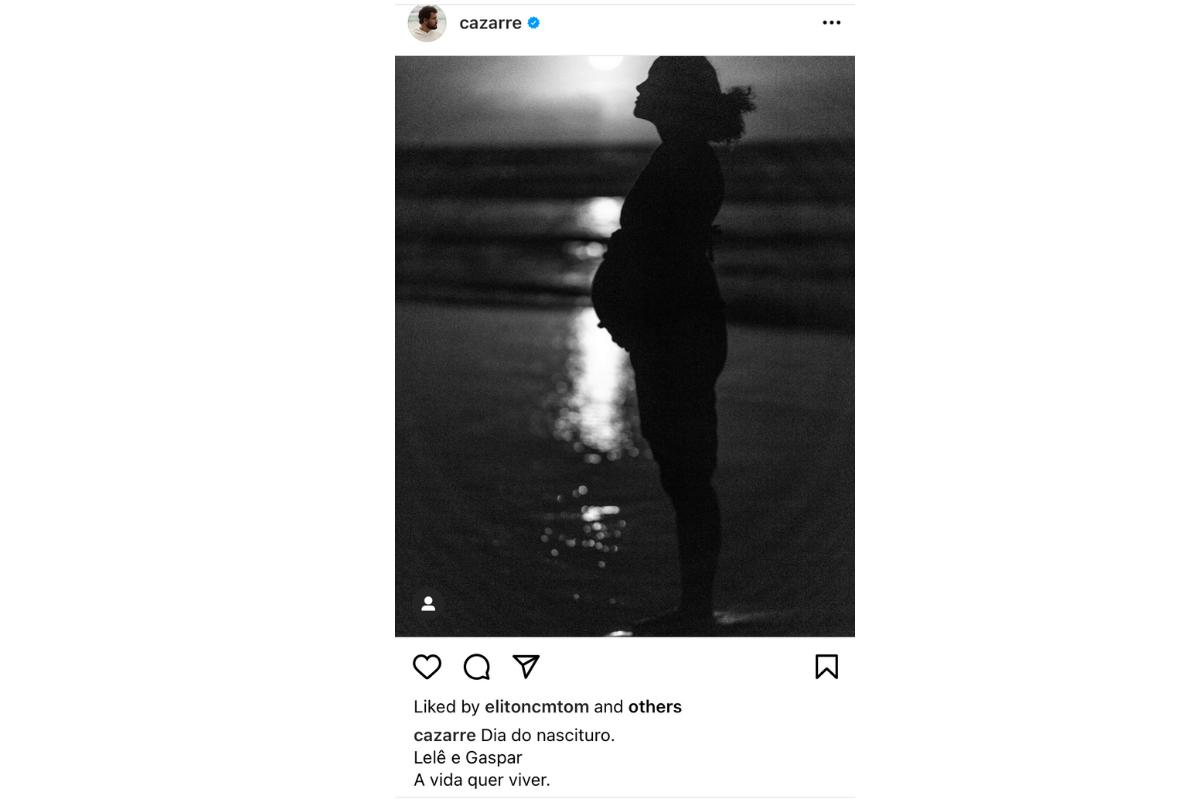
Task: Open comments via the speech bubble icon
Action: point(477,667)
